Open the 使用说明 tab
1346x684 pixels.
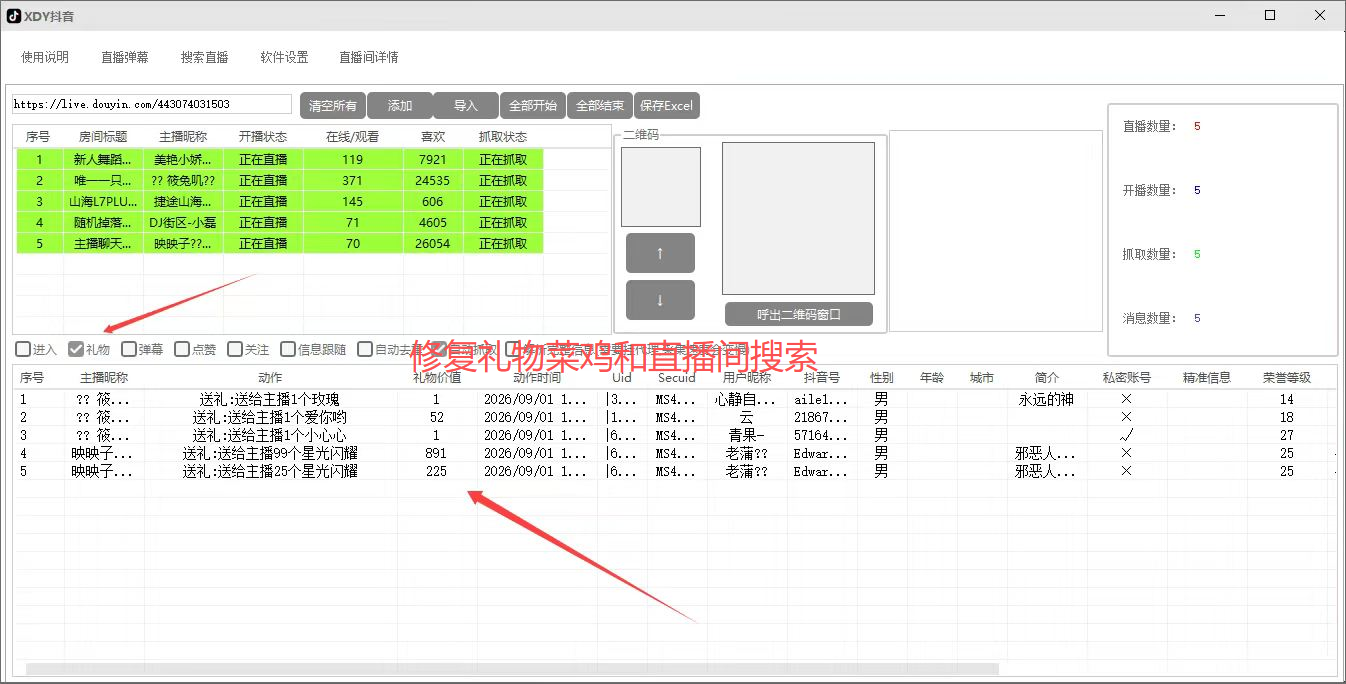pos(45,57)
